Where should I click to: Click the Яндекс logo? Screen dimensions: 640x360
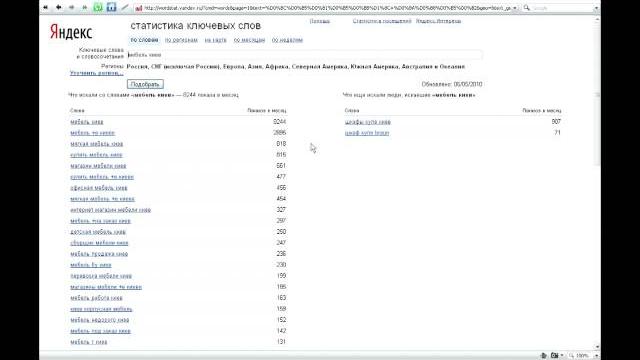coord(71,32)
